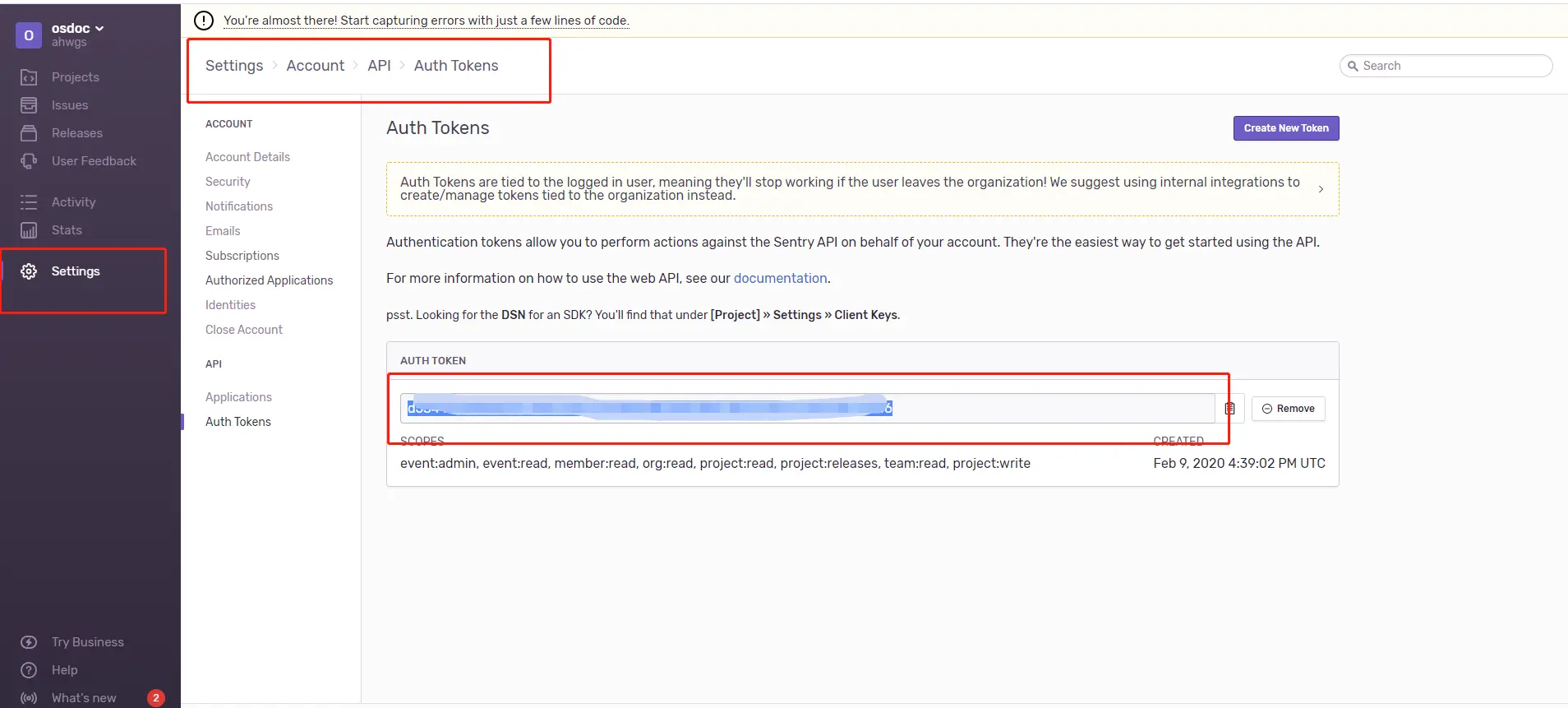Open Identities settings page
Image resolution: width=1568 pixels, height=708 pixels.
pos(230,305)
